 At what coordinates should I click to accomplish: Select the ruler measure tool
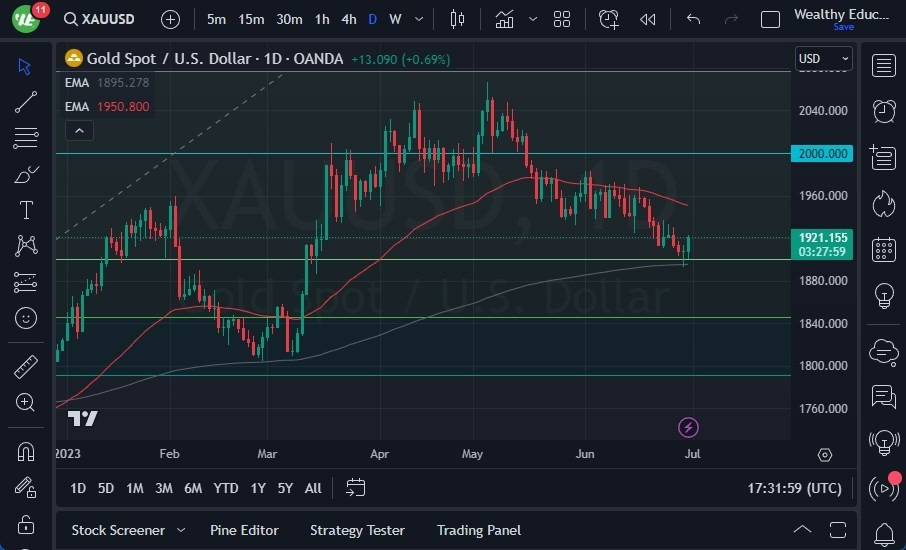pyautogui.click(x=26, y=367)
